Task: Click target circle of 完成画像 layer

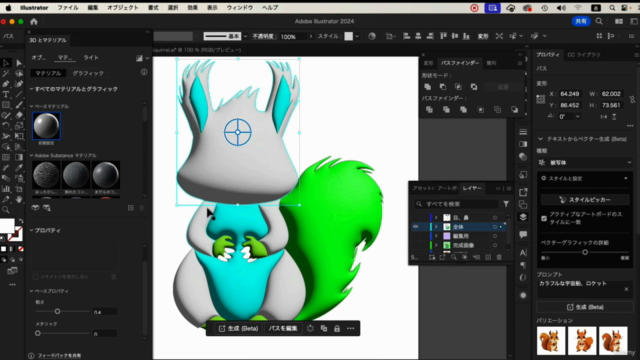Action: click(495, 245)
